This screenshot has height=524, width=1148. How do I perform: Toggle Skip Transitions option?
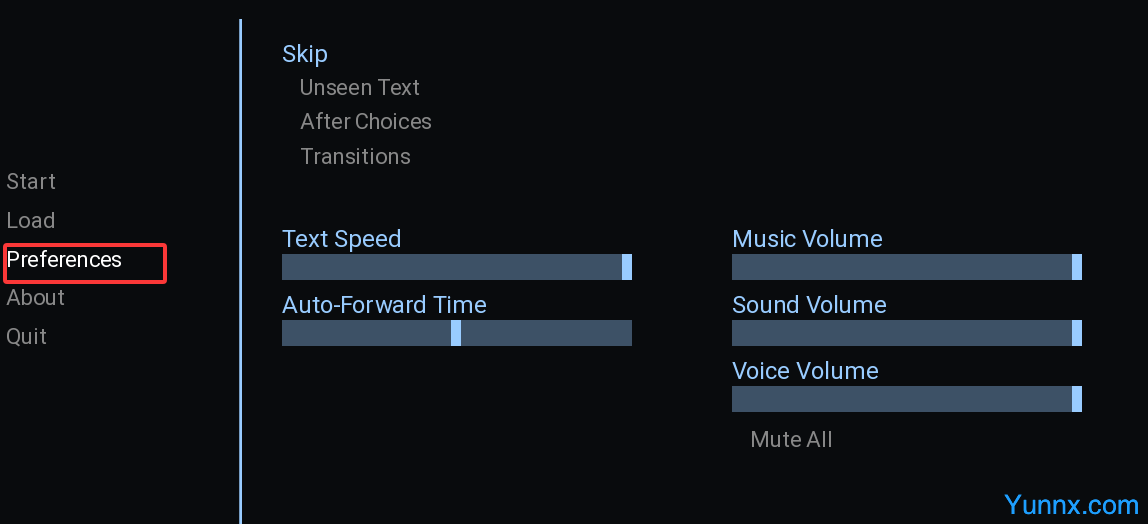355,157
